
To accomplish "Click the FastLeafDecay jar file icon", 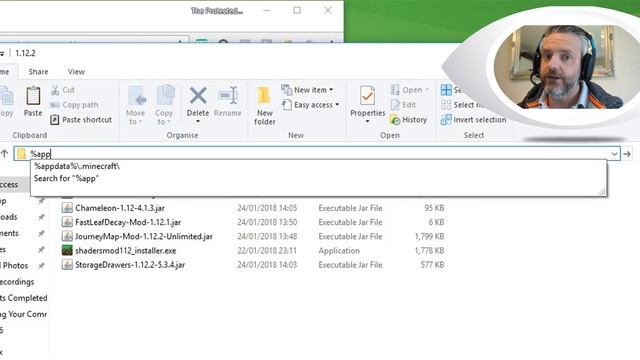I will pos(67,222).
